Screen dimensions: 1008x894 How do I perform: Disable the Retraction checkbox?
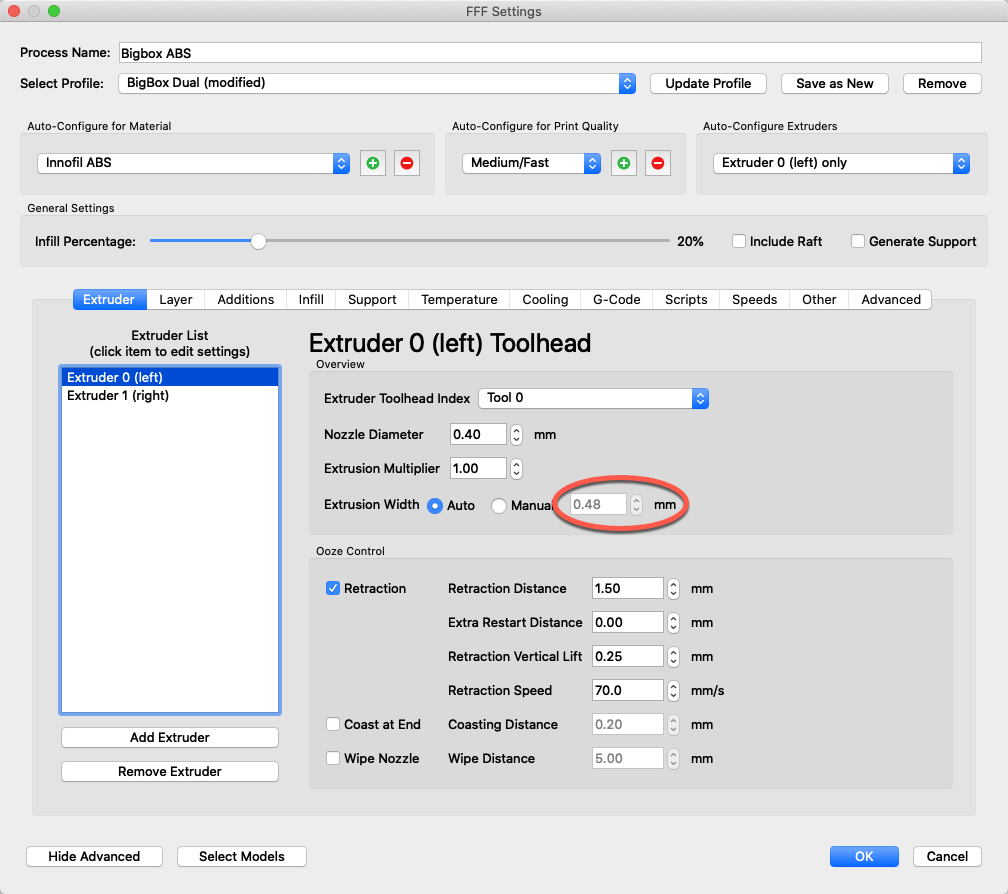point(334,589)
